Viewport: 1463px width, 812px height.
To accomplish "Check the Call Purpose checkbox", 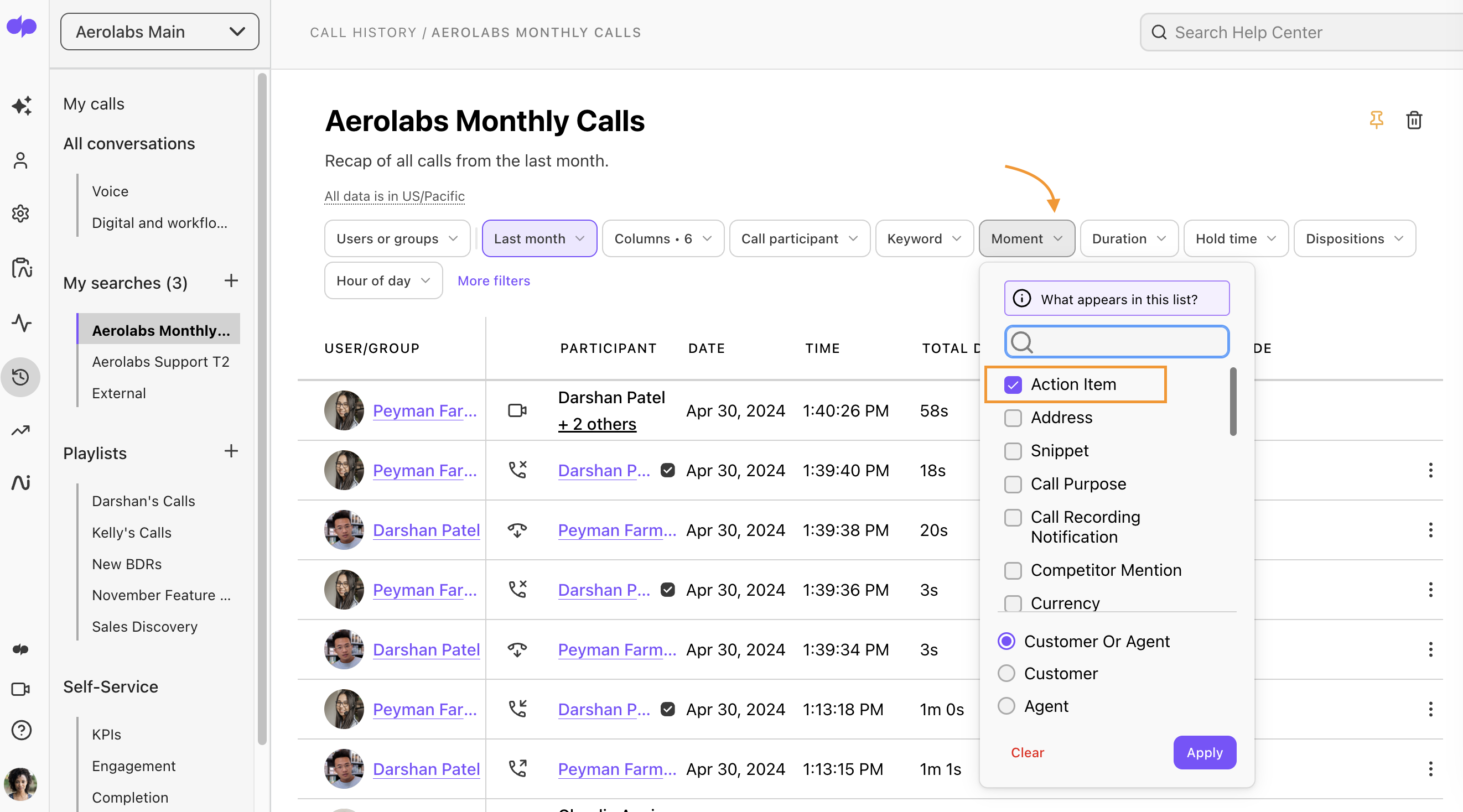I will [1013, 485].
